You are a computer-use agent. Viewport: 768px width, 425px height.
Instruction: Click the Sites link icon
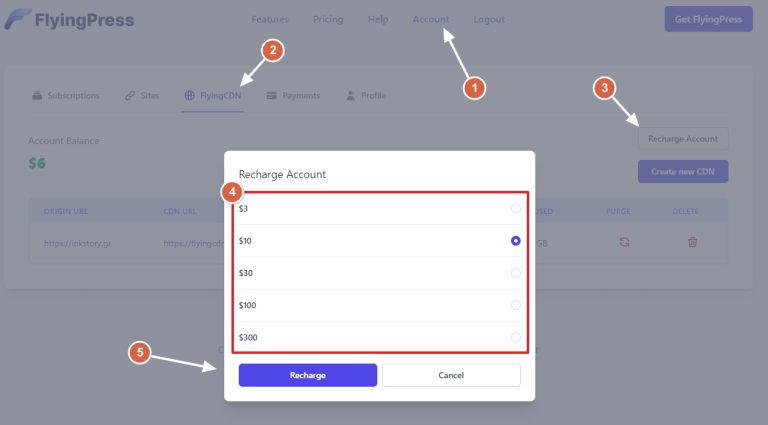click(130, 96)
